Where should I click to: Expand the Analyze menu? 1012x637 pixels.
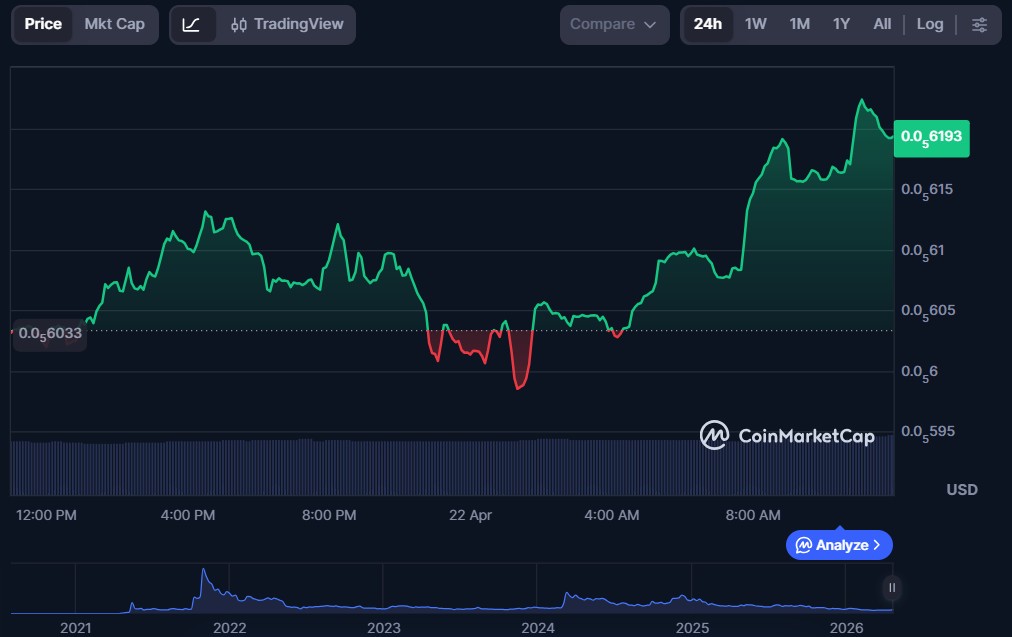point(839,545)
